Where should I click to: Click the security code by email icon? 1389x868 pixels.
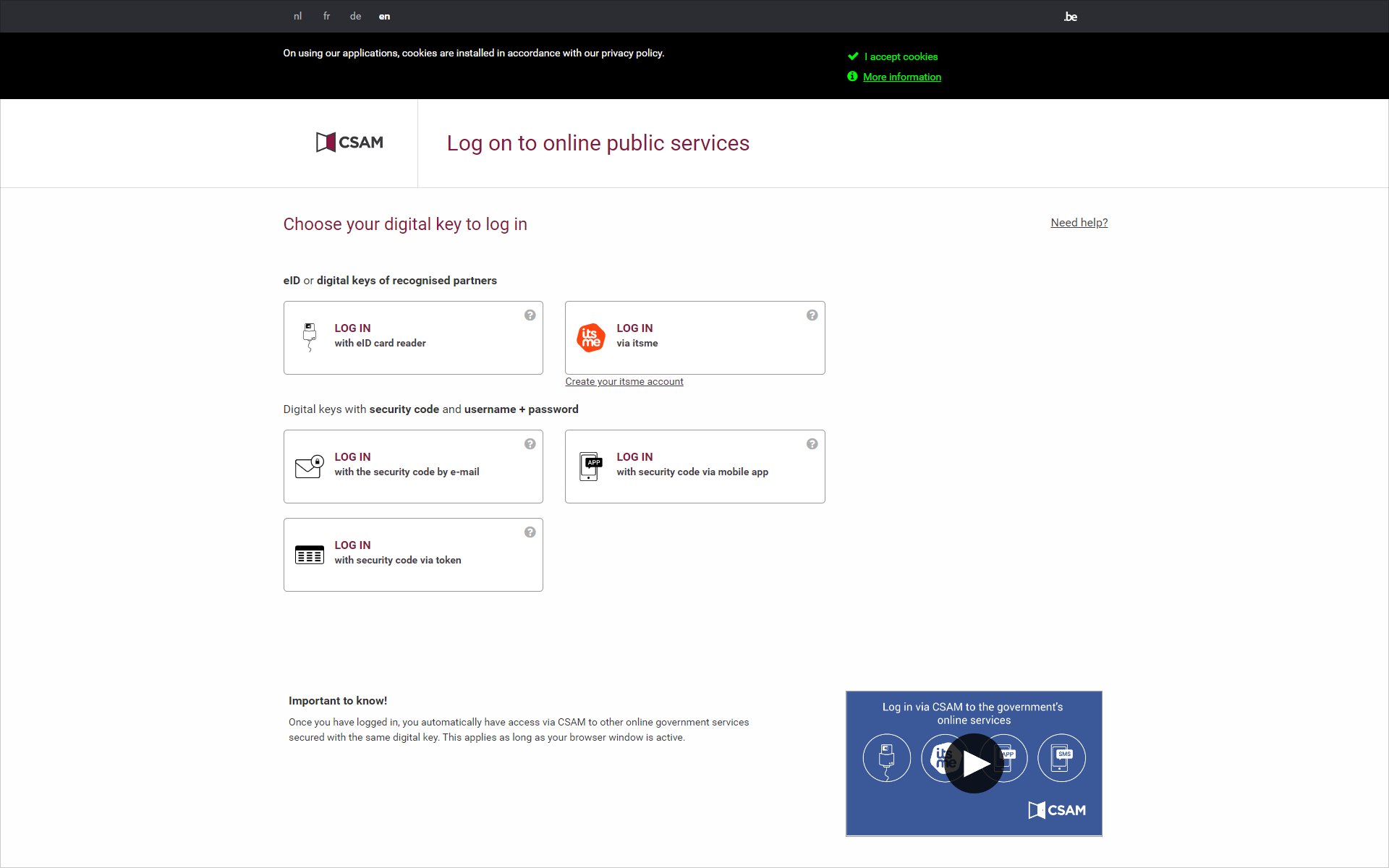pos(309,465)
